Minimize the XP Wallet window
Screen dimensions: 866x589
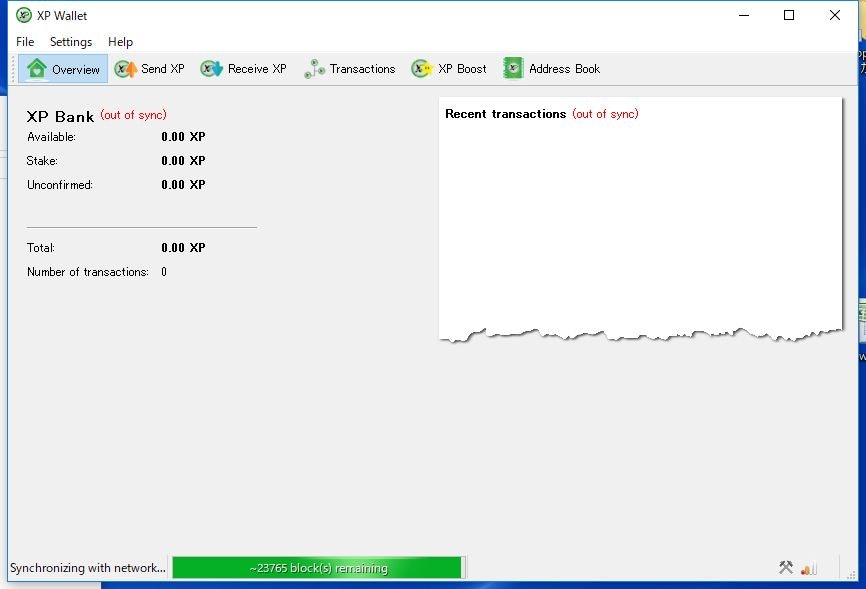click(x=744, y=15)
